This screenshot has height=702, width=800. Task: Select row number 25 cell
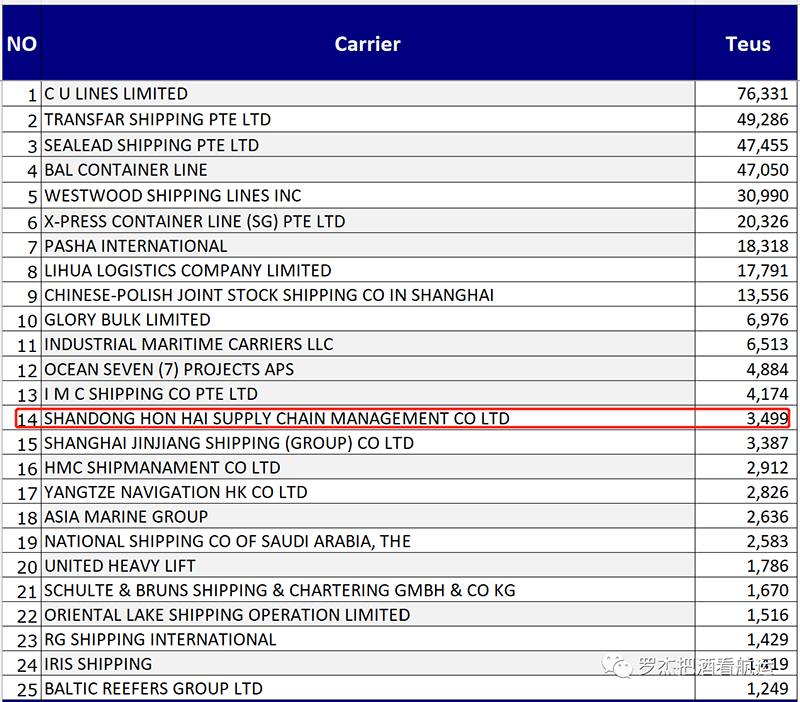point(21,688)
